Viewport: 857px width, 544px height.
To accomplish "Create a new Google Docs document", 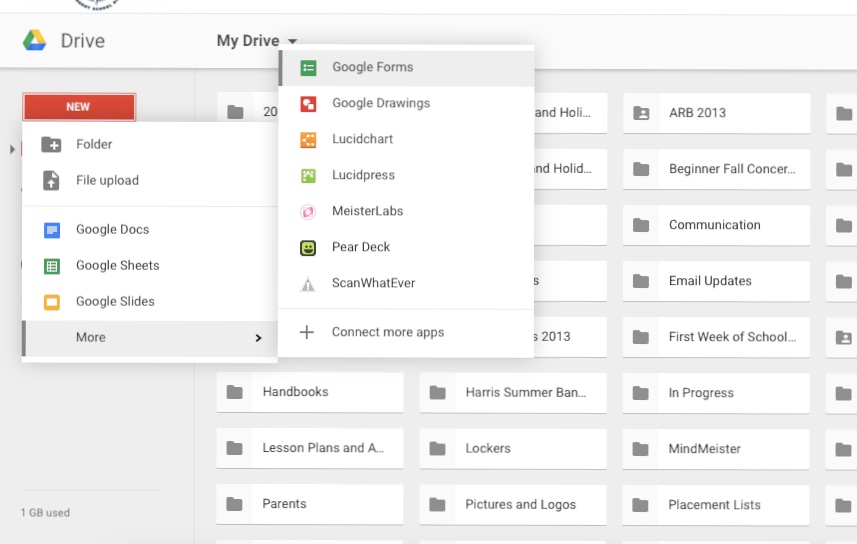I will 150,230.
